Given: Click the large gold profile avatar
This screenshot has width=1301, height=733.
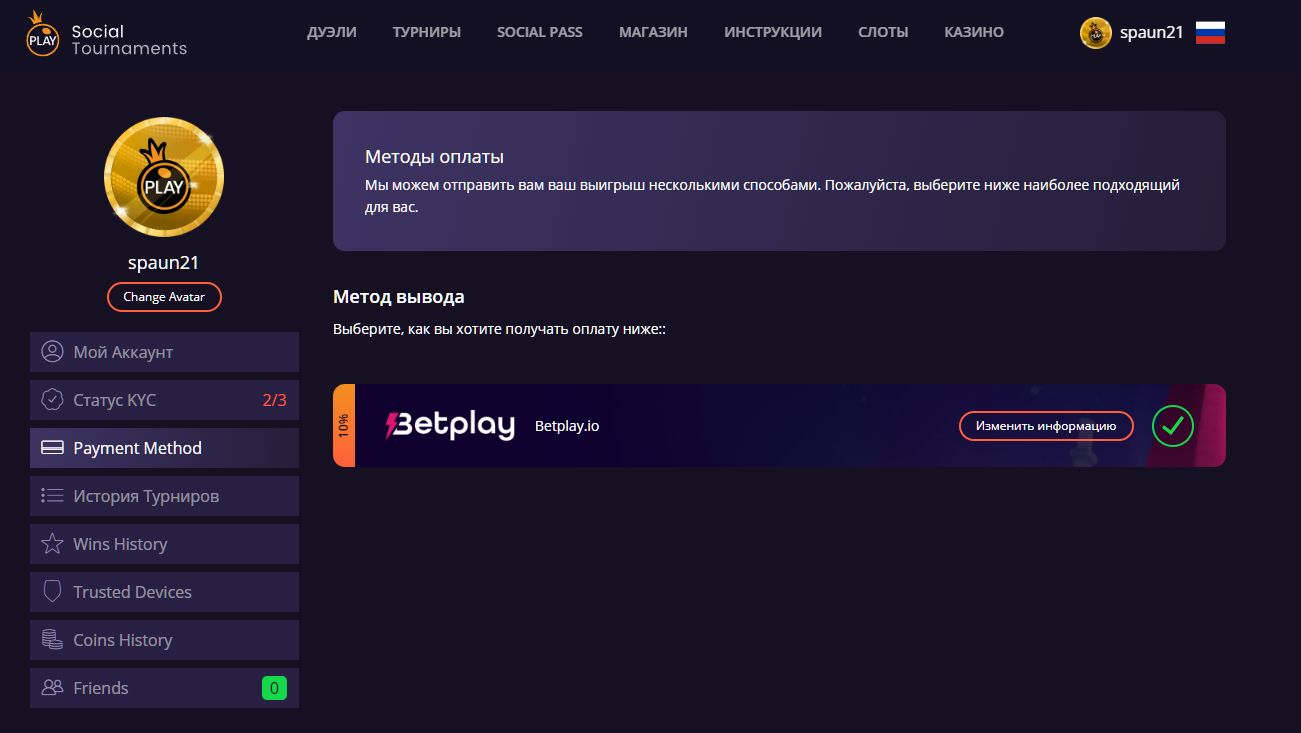Looking at the screenshot, I should [164, 177].
